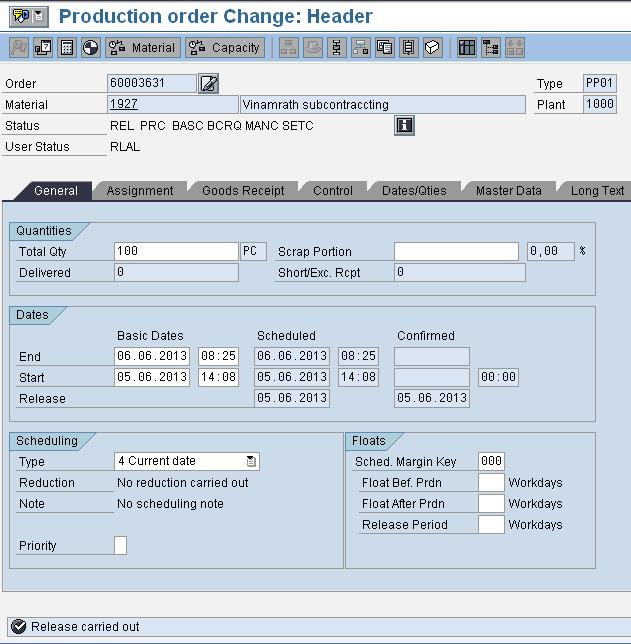631x644 pixels.
Task: Open the status information icon
Action: click(405, 125)
